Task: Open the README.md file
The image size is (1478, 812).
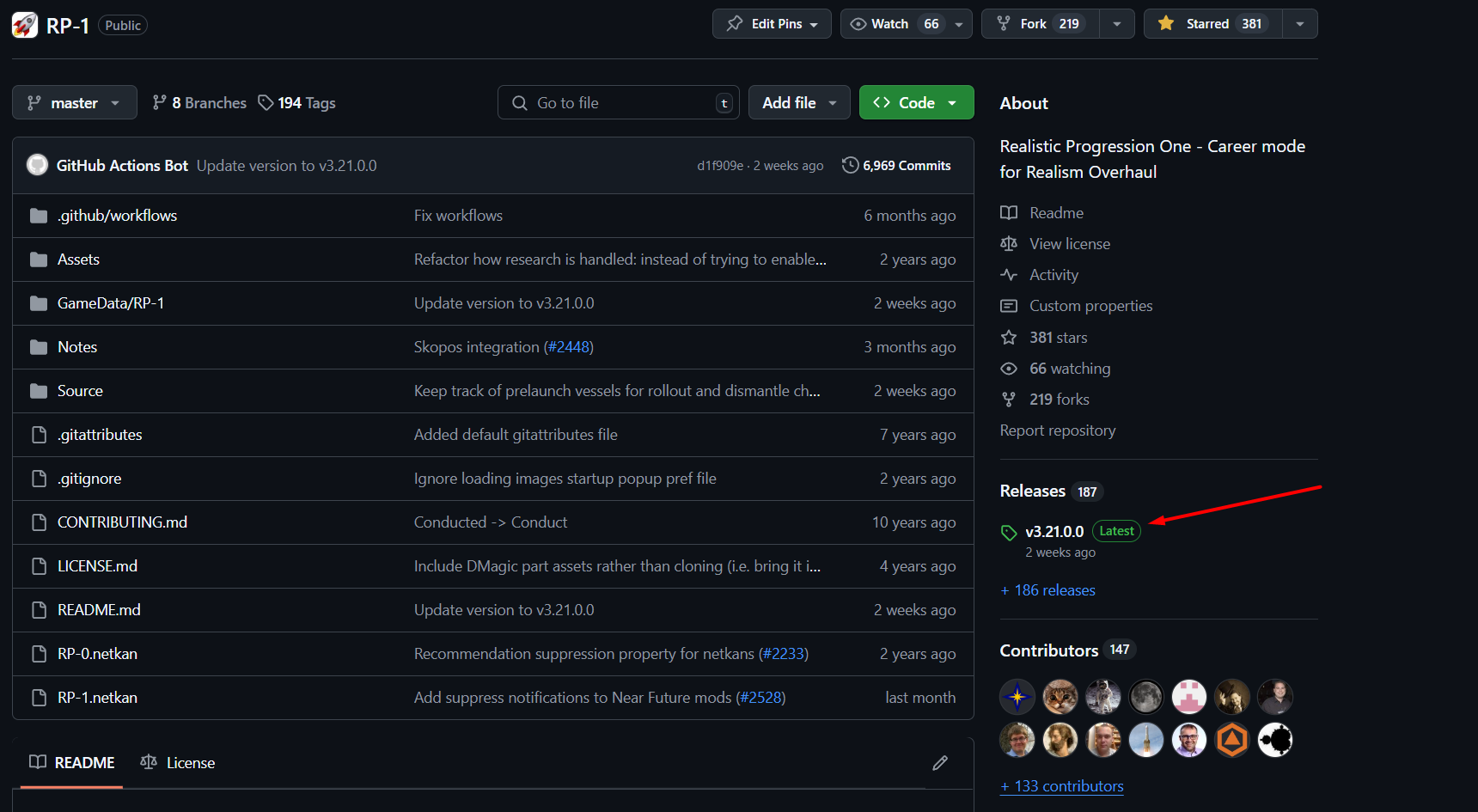Action: (x=99, y=610)
